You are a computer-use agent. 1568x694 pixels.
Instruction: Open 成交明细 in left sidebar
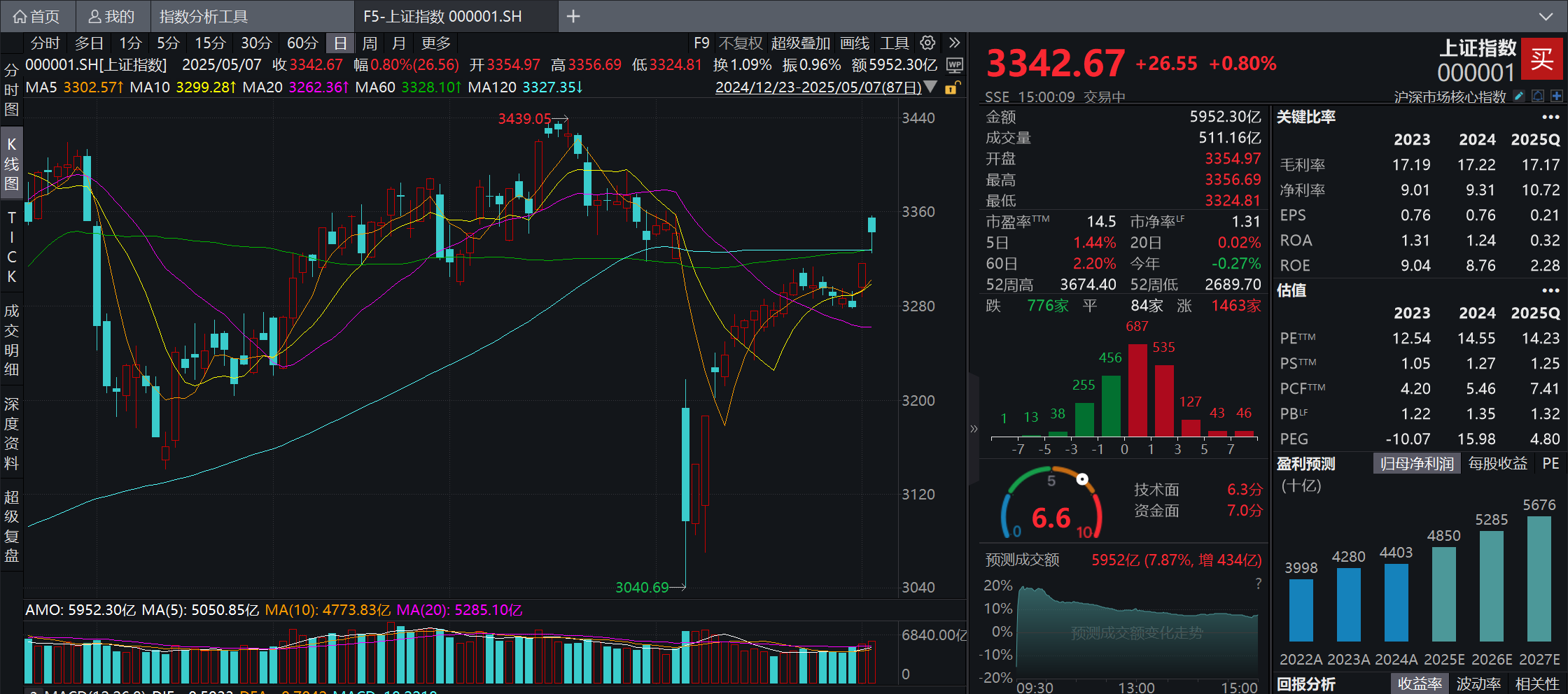(x=11, y=340)
